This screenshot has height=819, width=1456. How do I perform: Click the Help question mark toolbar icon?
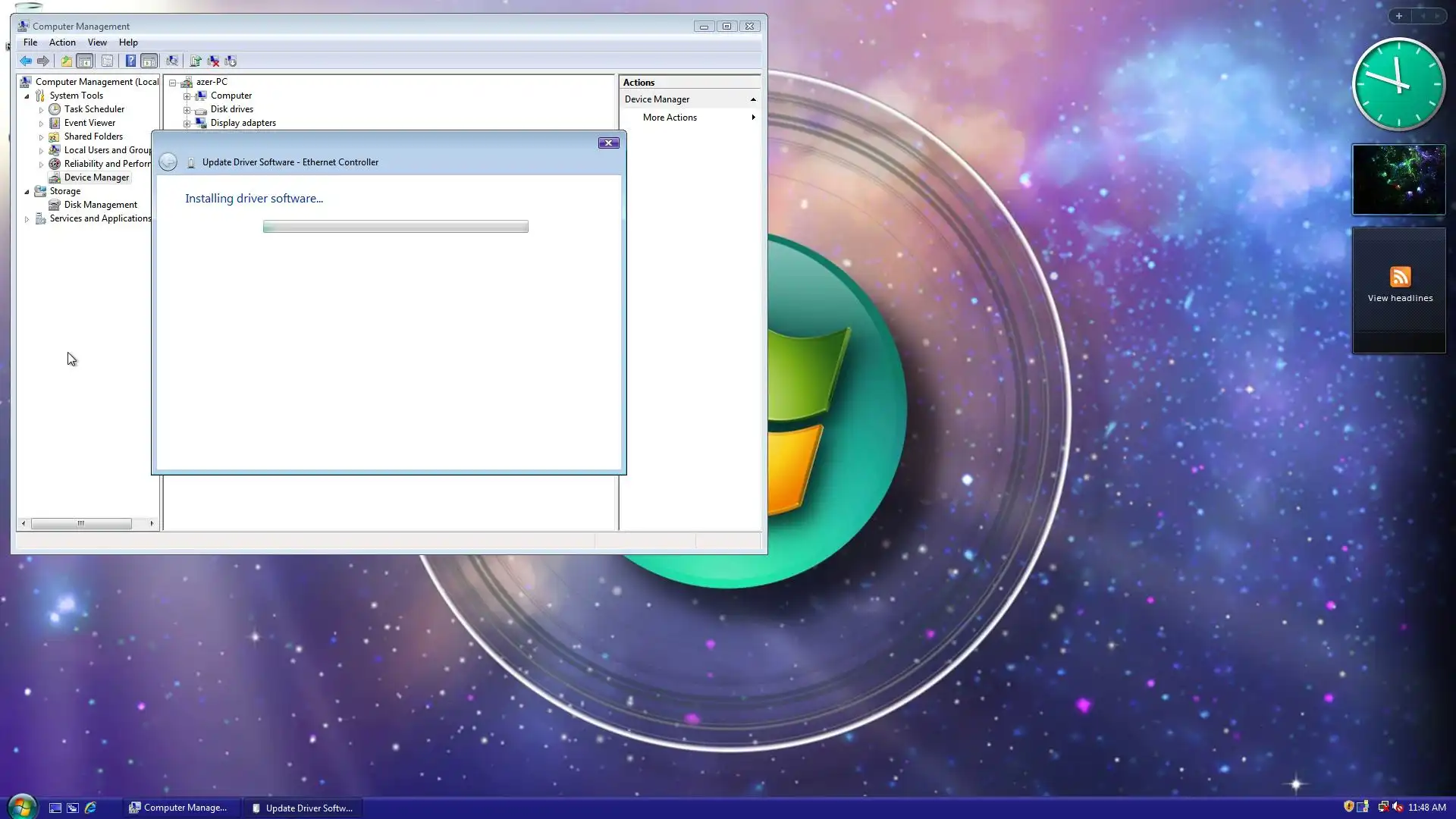click(x=130, y=61)
